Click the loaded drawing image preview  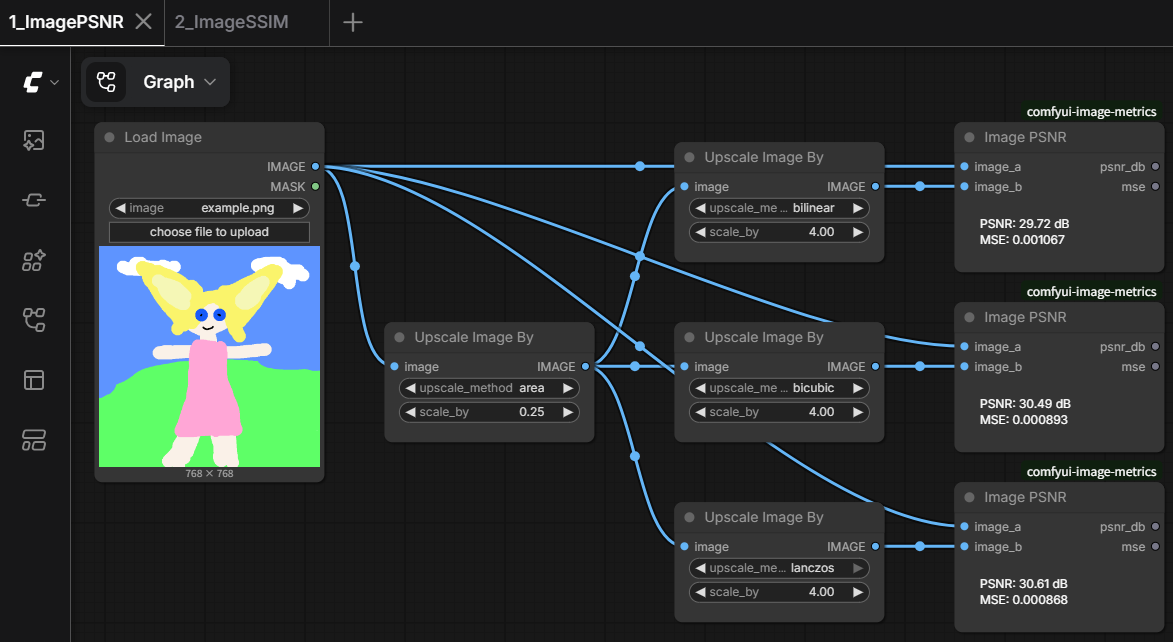(x=209, y=356)
